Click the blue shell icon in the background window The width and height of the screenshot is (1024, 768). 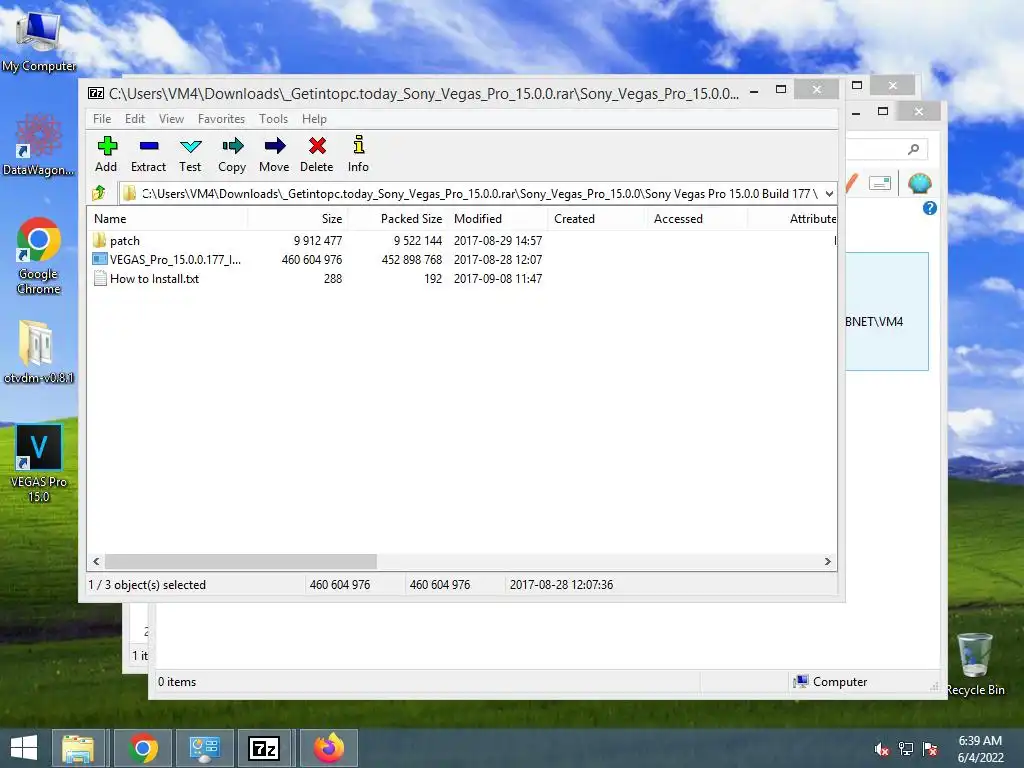pyautogui.click(x=920, y=184)
